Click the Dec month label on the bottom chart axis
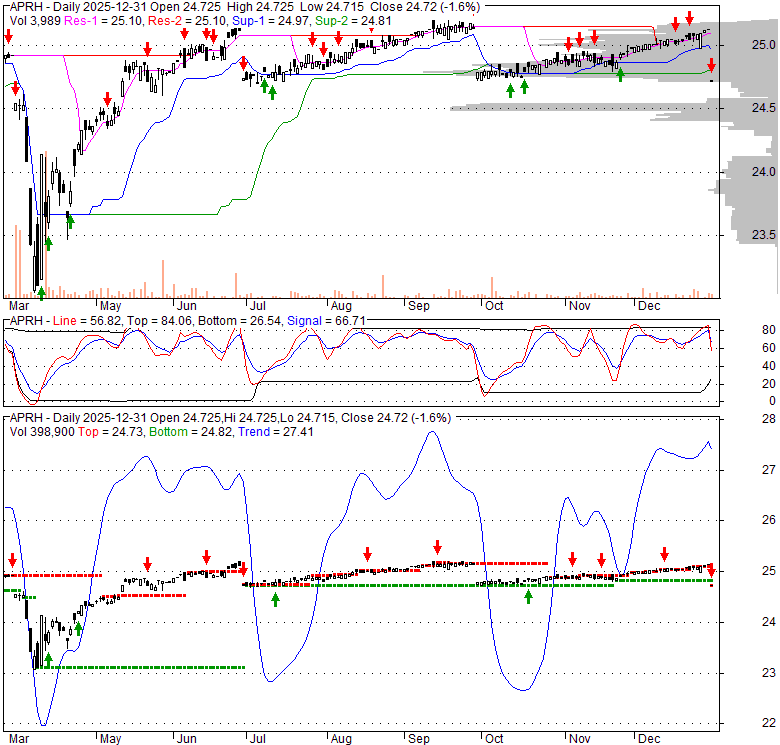The image size is (780, 745). click(648, 737)
